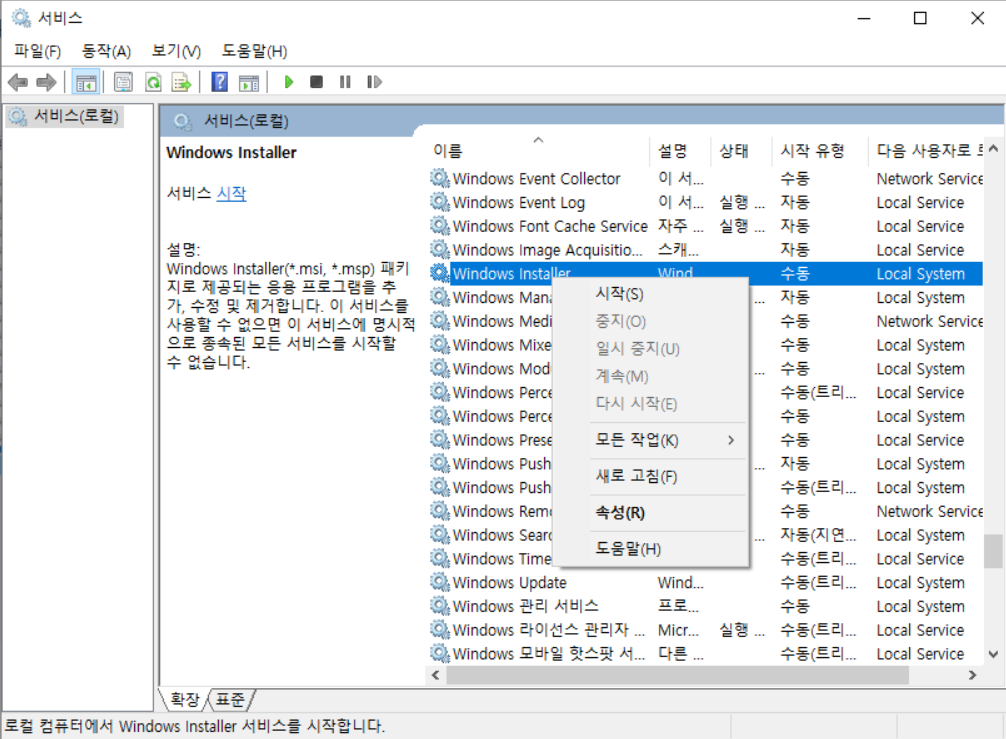Select the Windows Font Cache Service row
The height and width of the screenshot is (739, 1006).
[x=706, y=226]
